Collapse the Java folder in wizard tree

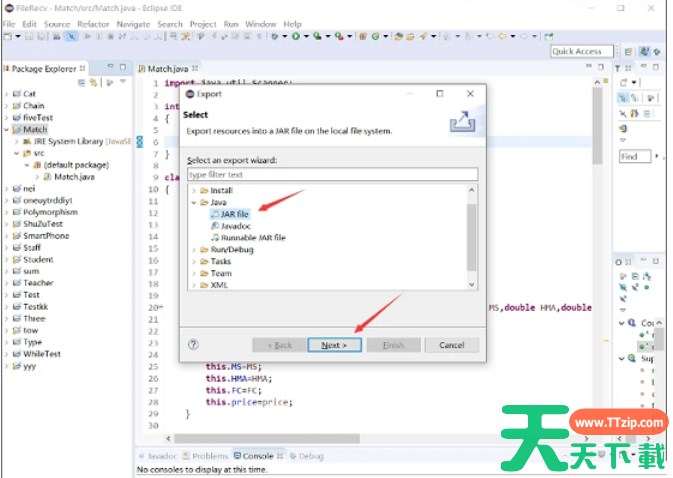click(193, 202)
